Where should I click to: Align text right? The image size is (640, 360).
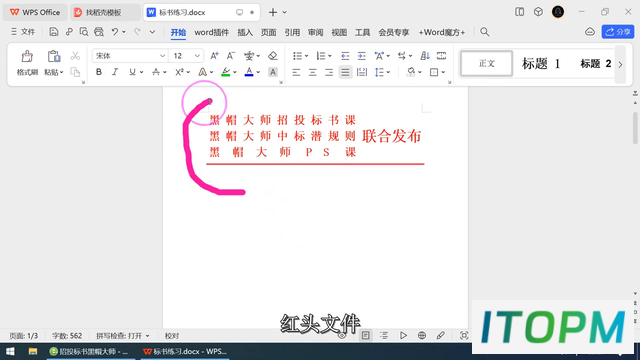[x=329, y=73]
